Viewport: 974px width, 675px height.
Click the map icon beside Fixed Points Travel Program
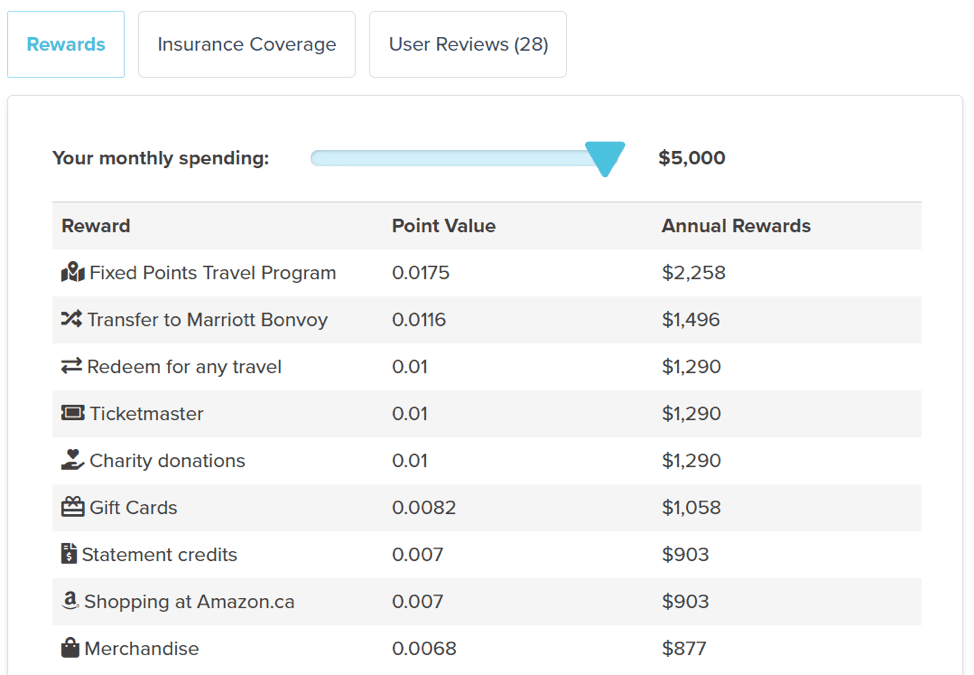coord(73,272)
